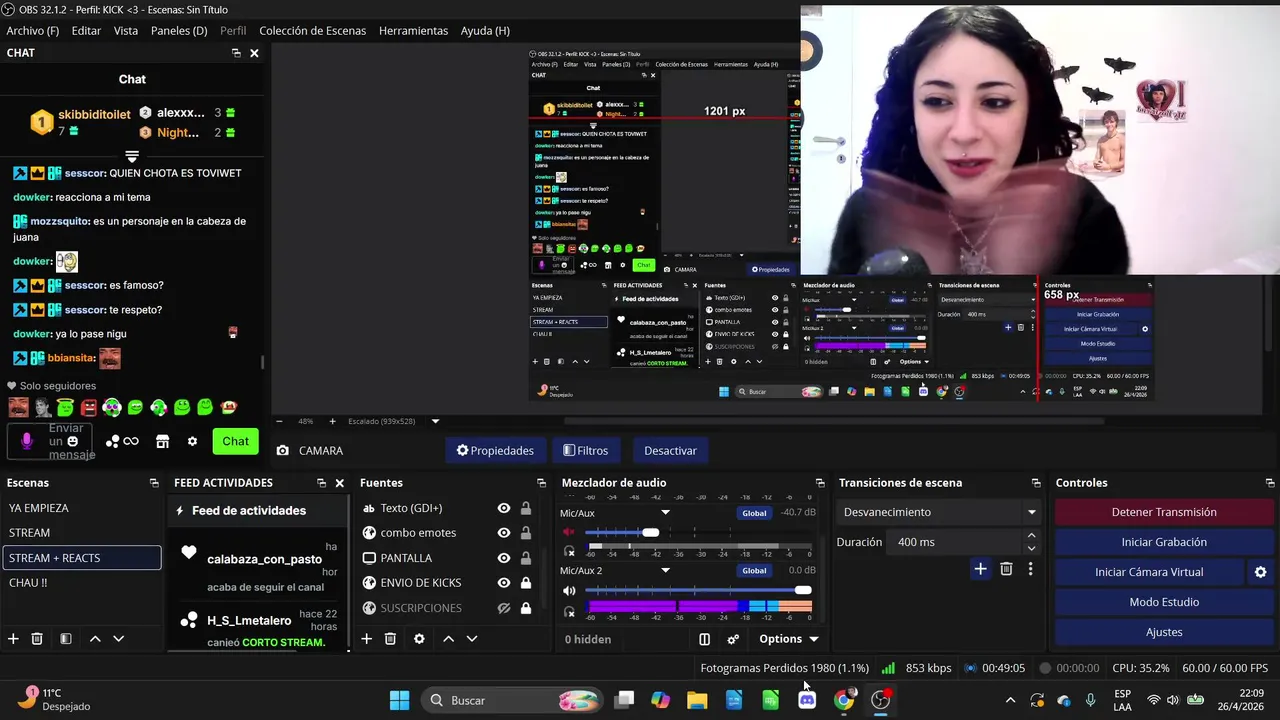This screenshot has height=720, width=1280.
Task: Add a new source in Fuentes panel
Action: tap(367, 639)
